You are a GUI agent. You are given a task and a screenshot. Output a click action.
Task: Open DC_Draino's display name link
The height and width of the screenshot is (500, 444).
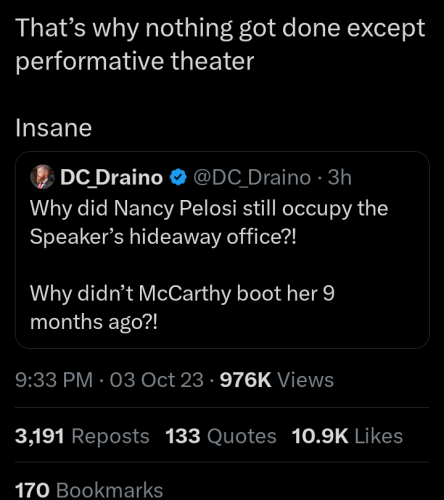pyautogui.click(x=111, y=177)
